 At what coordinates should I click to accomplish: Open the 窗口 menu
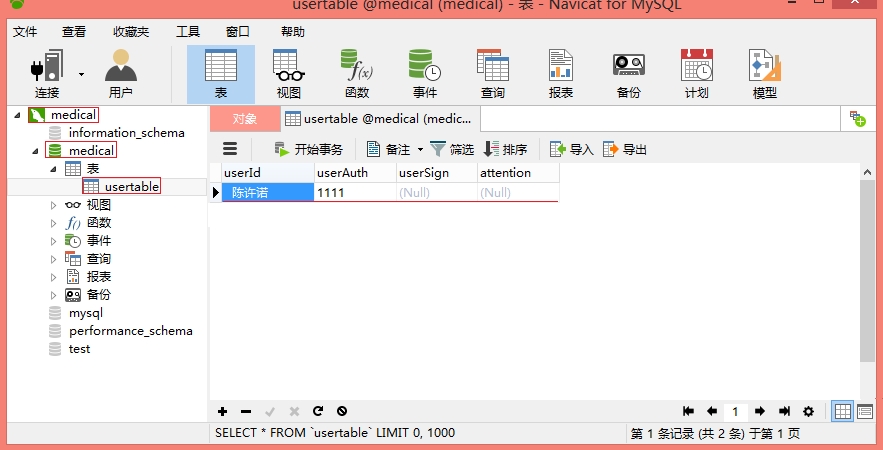click(238, 32)
